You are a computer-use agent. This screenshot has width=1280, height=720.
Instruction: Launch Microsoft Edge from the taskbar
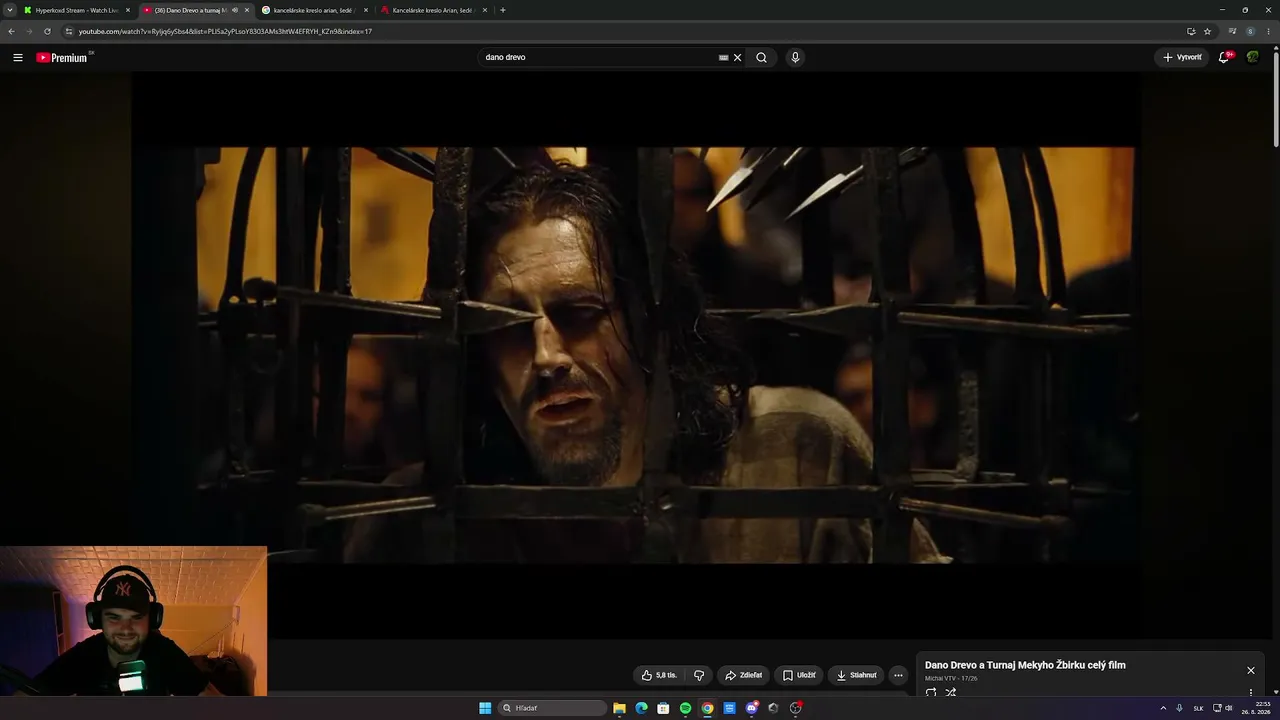(641, 708)
